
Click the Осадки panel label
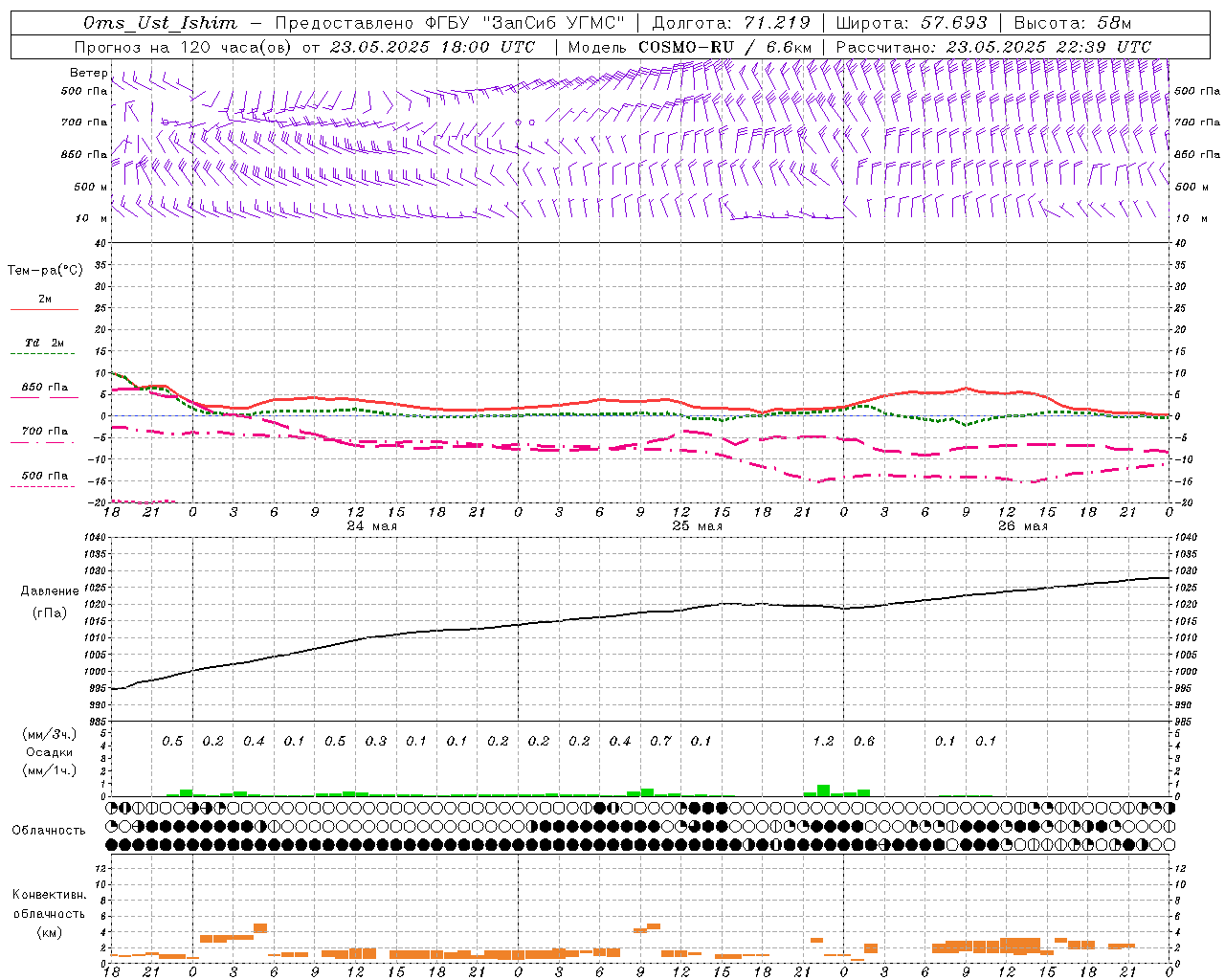pyautogui.click(x=49, y=752)
